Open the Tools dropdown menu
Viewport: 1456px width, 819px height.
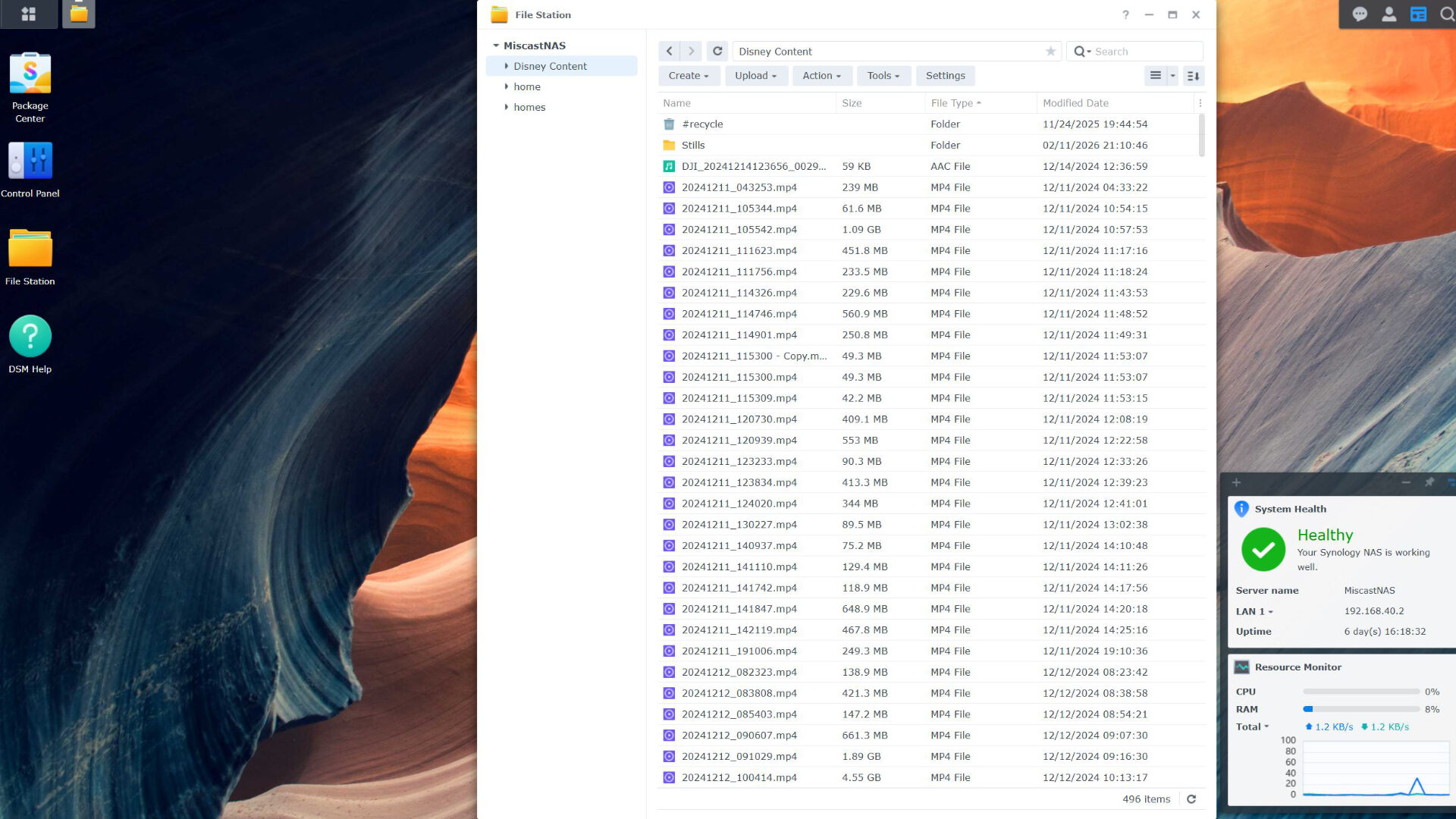(883, 76)
